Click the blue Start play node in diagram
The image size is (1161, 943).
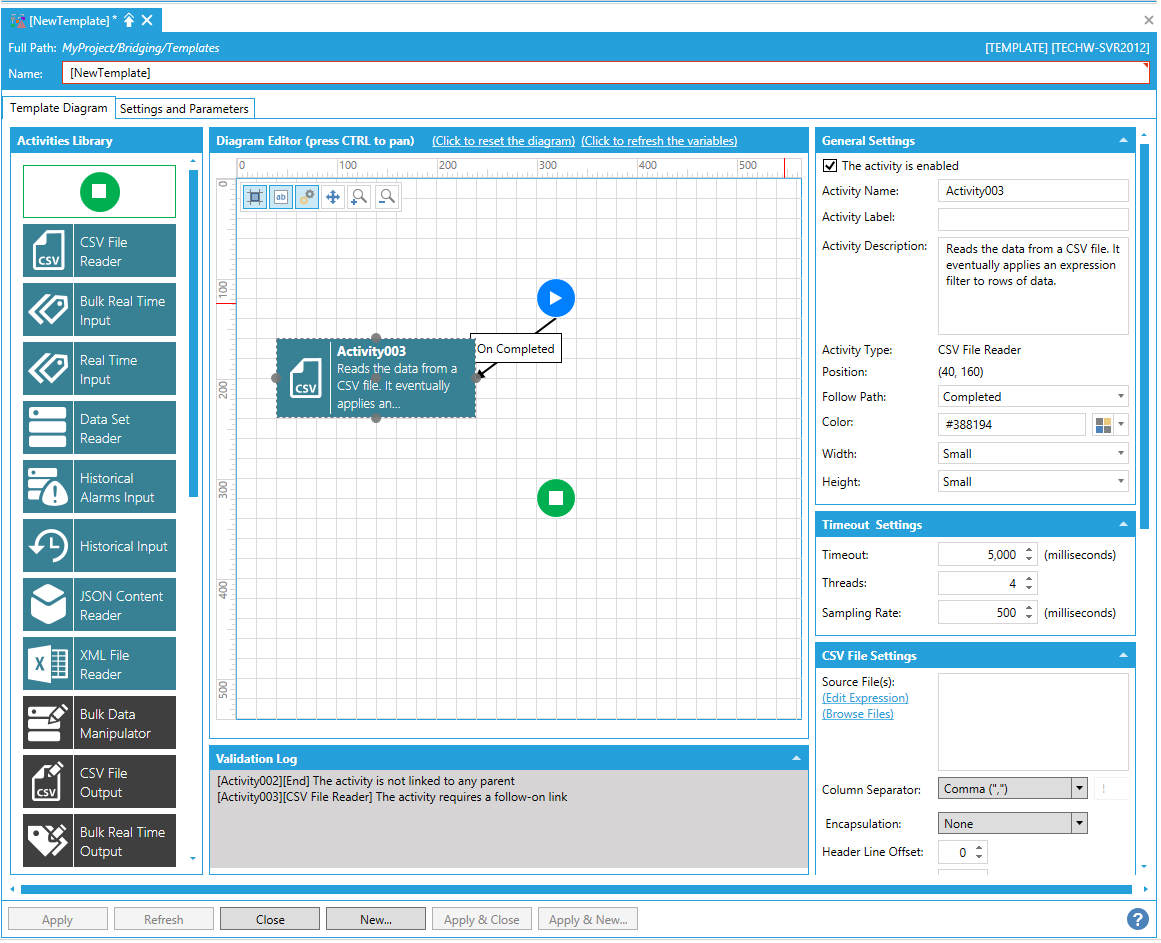(556, 298)
